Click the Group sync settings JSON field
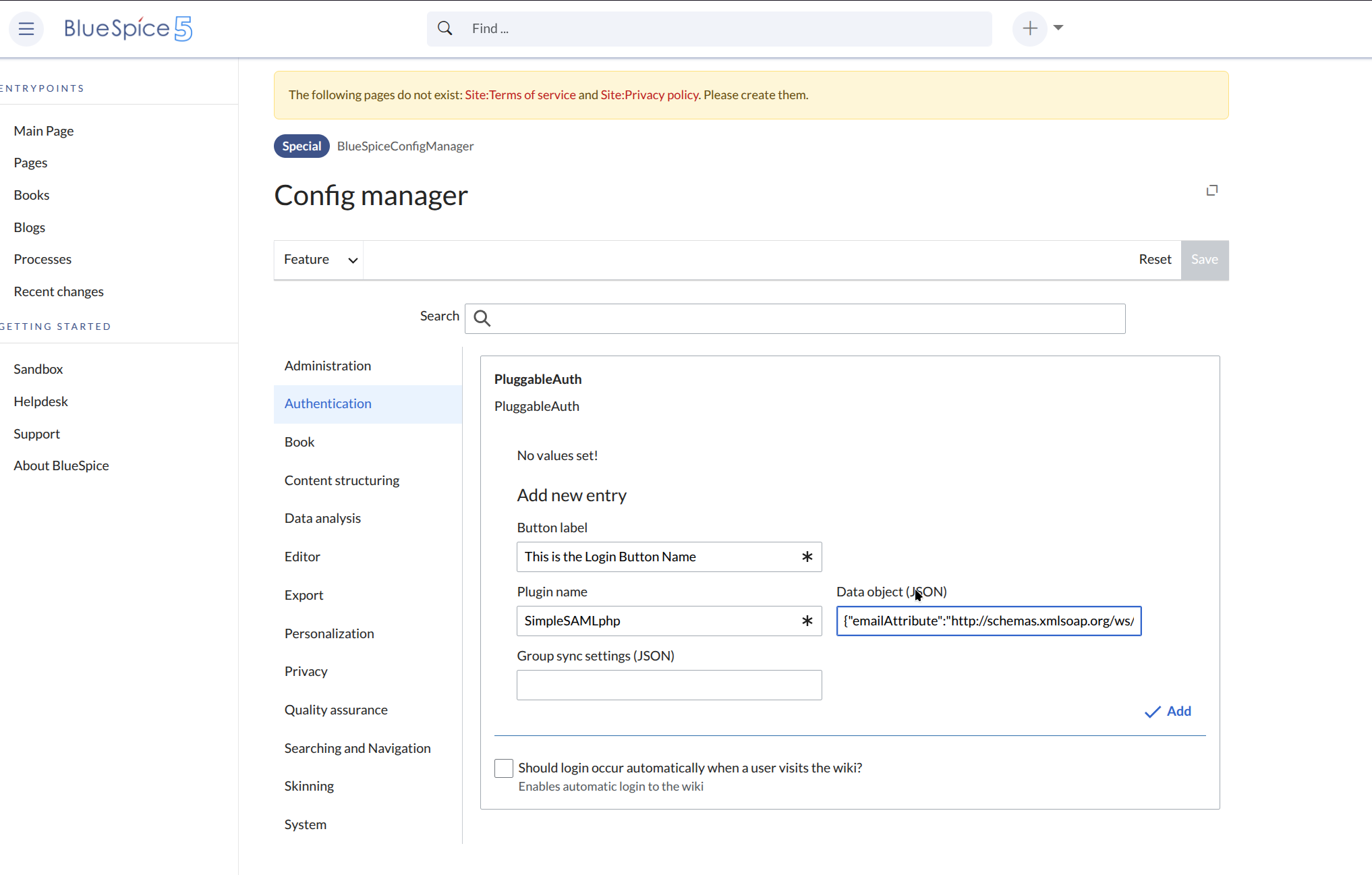The height and width of the screenshot is (875, 1372). pyautogui.click(x=668, y=685)
